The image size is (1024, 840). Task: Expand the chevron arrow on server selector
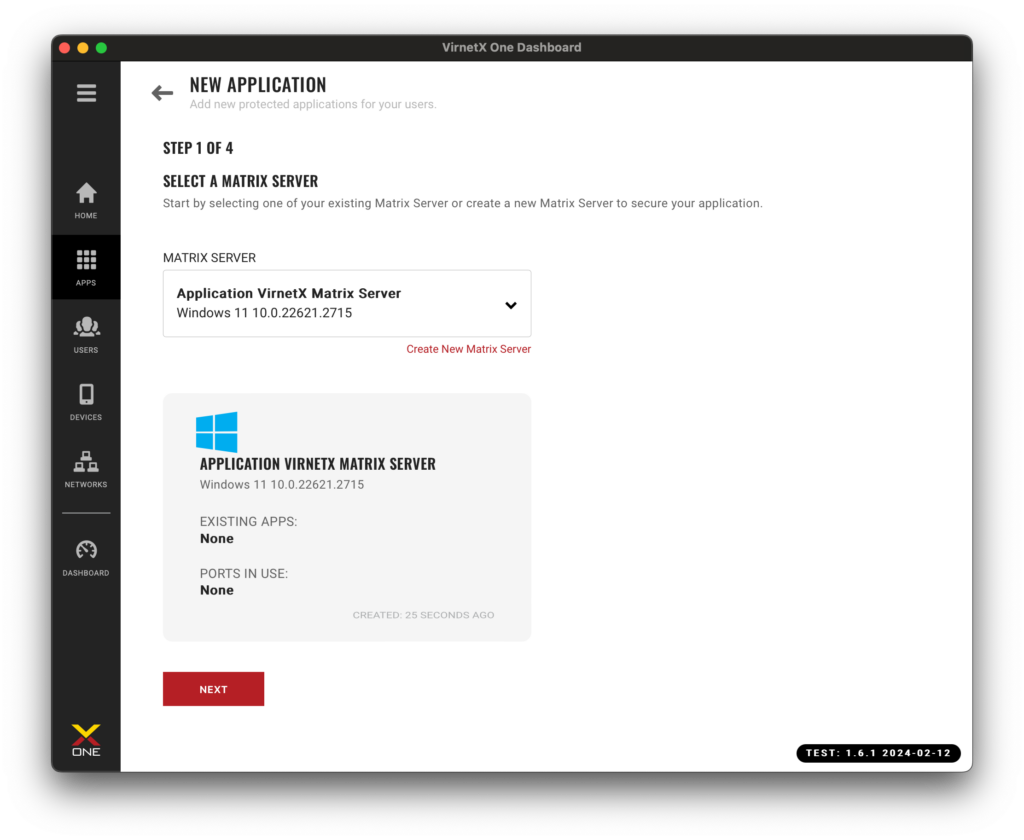510,305
